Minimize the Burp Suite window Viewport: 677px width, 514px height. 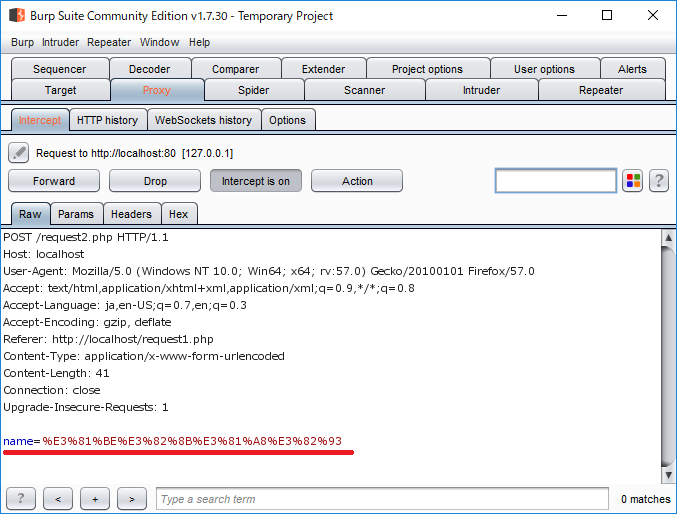(562, 16)
